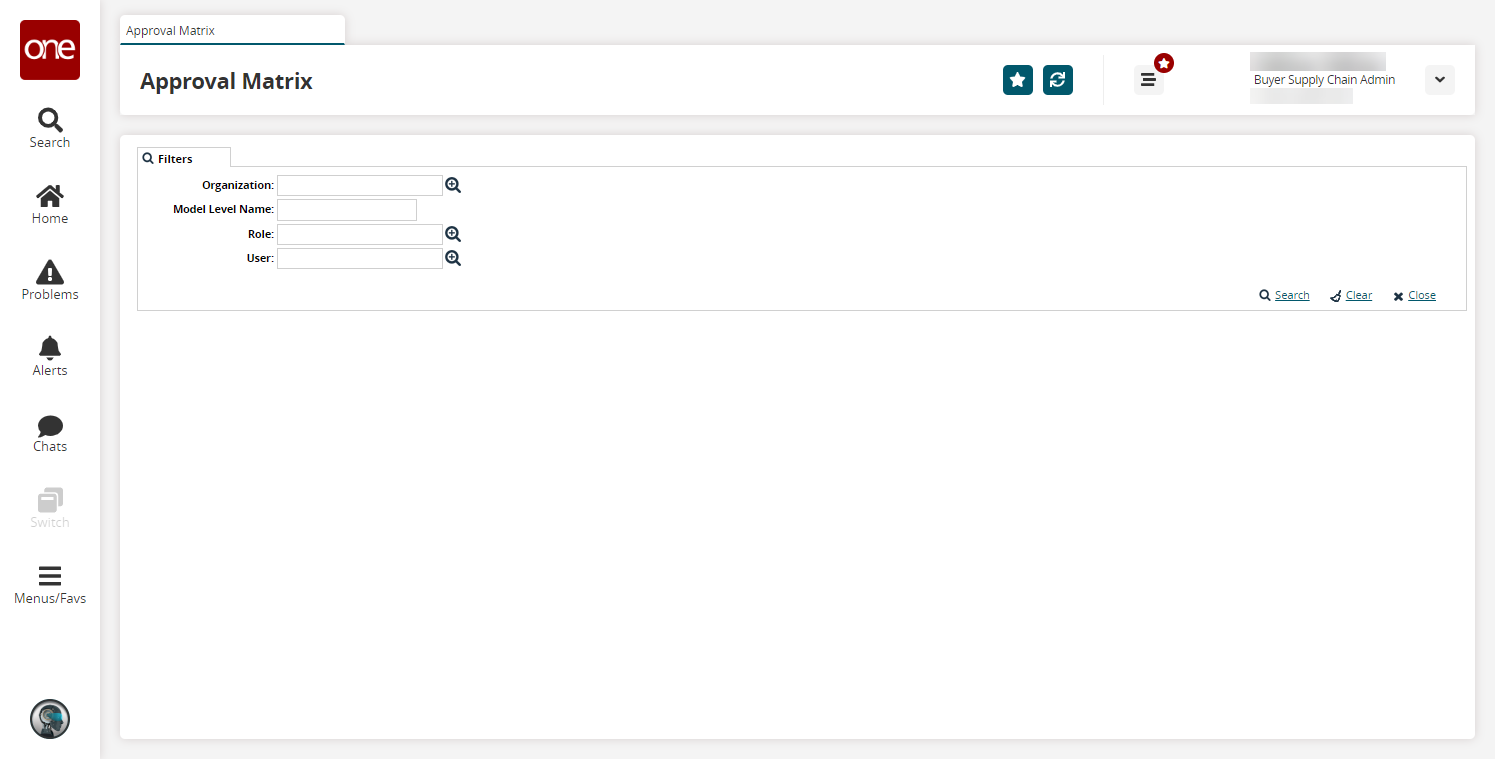The height and width of the screenshot is (759, 1495).
Task: Open User lookup picker icon
Action: pyautogui.click(x=453, y=258)
